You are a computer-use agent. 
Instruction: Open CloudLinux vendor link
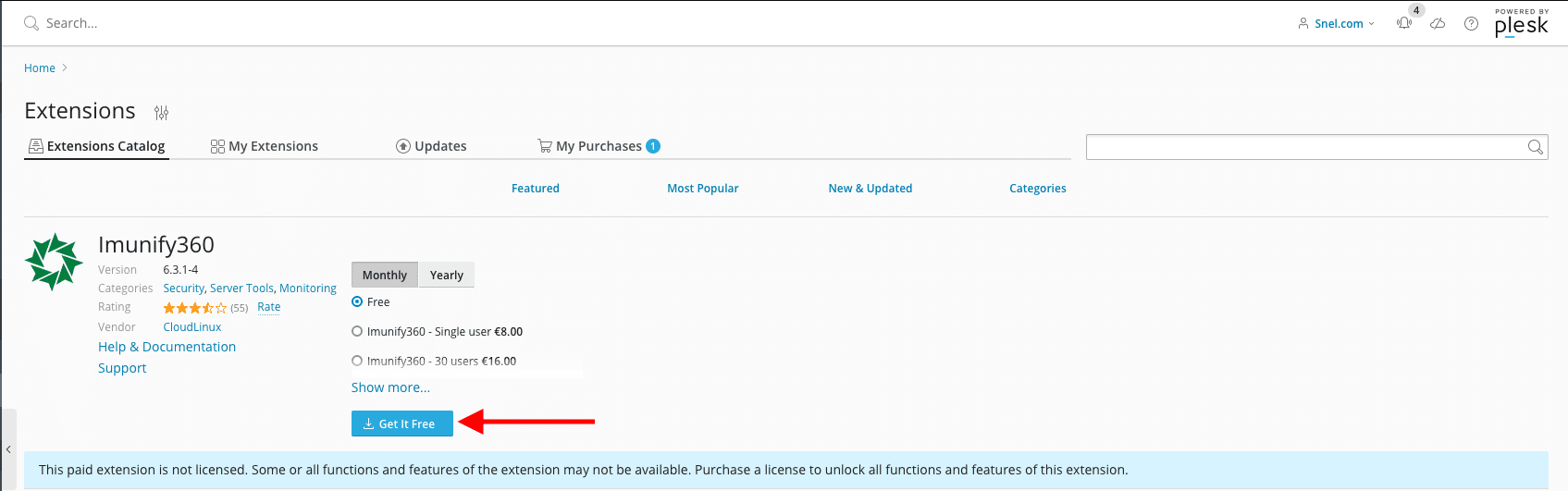click(x=192, y=327)
